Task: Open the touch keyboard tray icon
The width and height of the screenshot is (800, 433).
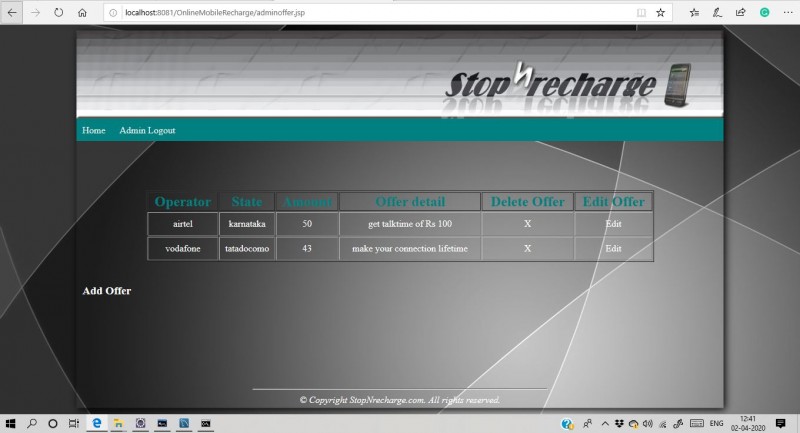Action: coord(696,424)
